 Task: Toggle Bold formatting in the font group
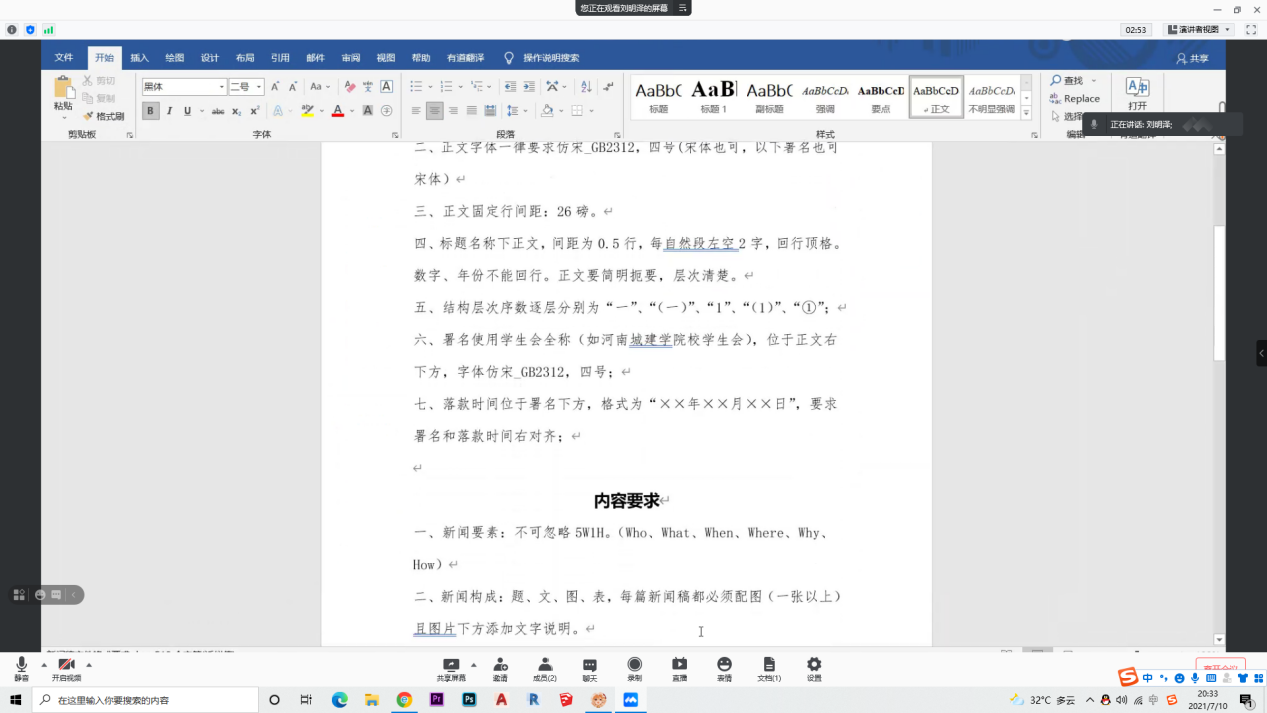150,111
